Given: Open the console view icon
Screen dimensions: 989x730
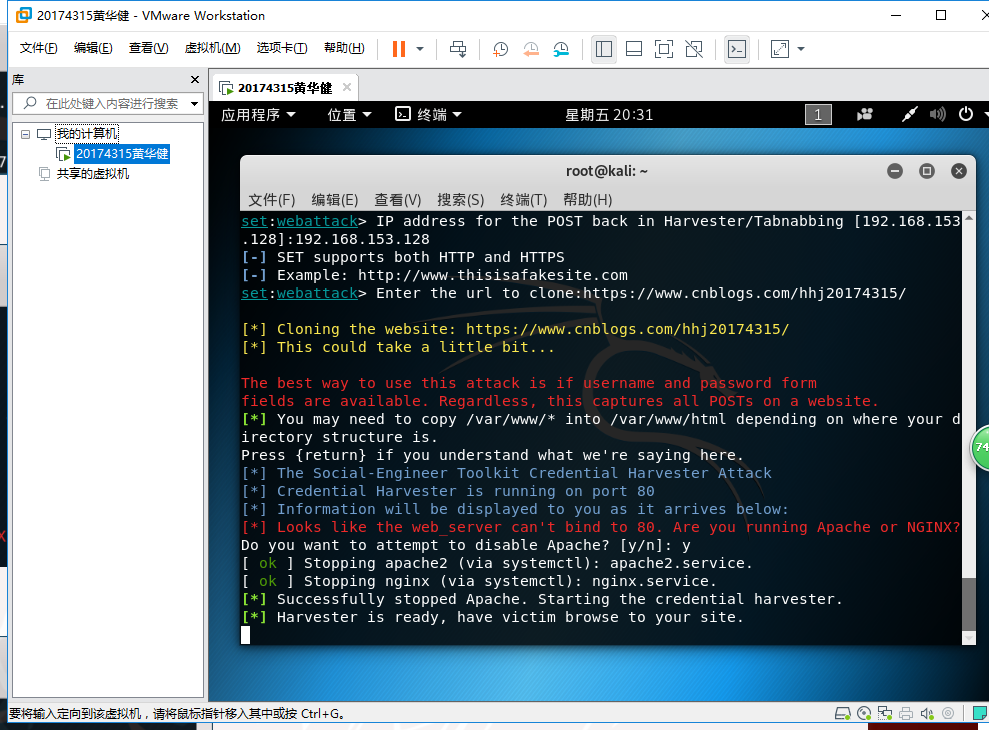Looking at the screenshot, I should [737, 49].
